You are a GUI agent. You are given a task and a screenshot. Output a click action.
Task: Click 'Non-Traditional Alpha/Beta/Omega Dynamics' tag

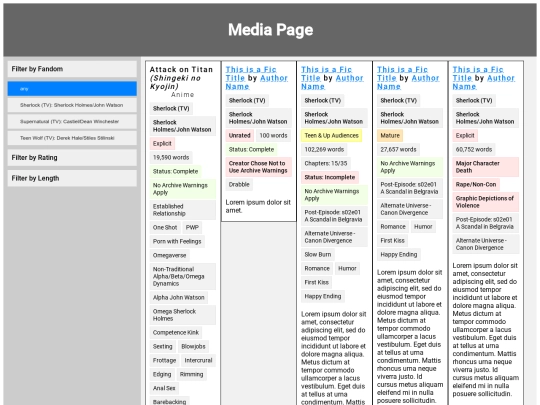click(183, 276)
